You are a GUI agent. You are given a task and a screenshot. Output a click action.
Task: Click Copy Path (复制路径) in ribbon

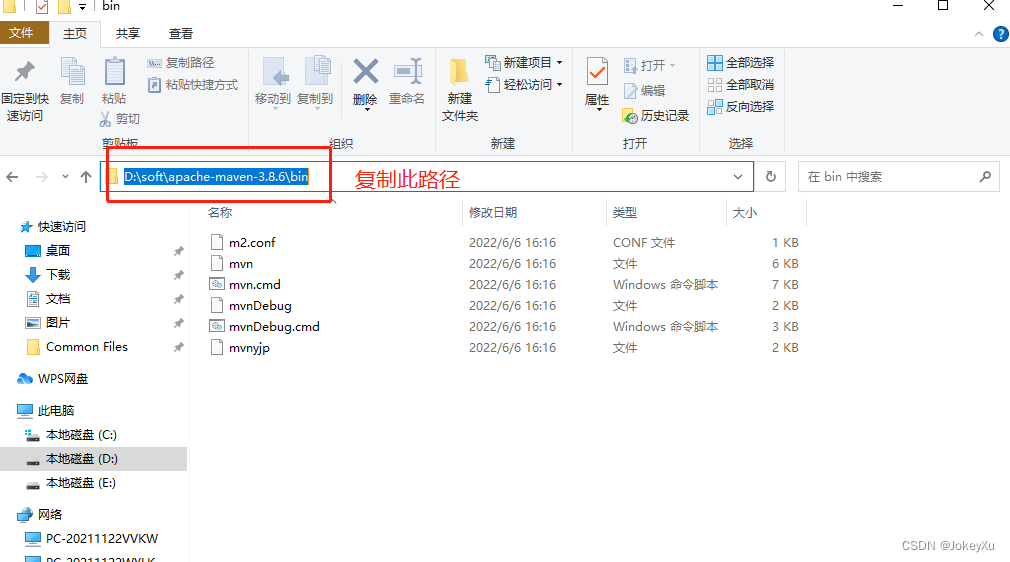(x=181, y=63)
